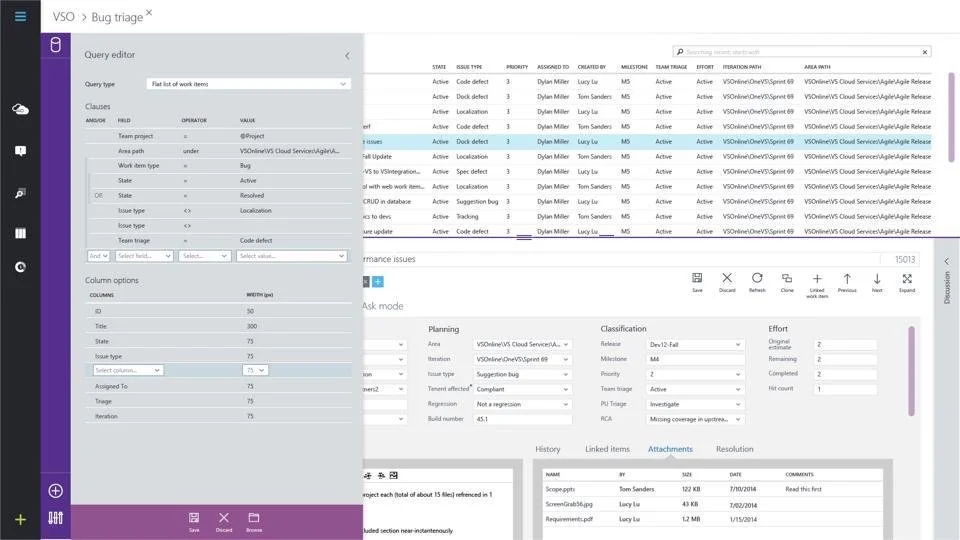The height and width of the screenshot is (540, 960).
Task: Clear the search box with X
Action: point(924,52)
